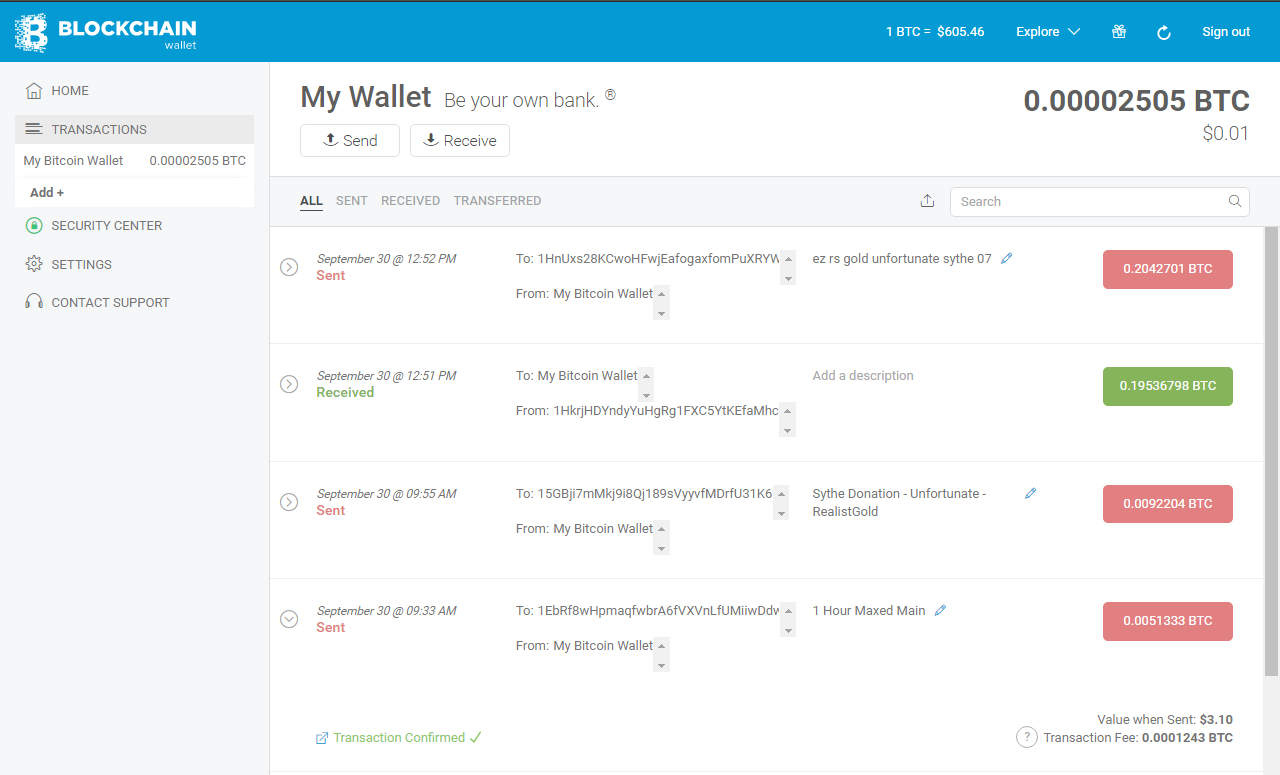Expand the 12:52 PM sent transaction
Viewport: 1280px width, 775px height.
289,267
